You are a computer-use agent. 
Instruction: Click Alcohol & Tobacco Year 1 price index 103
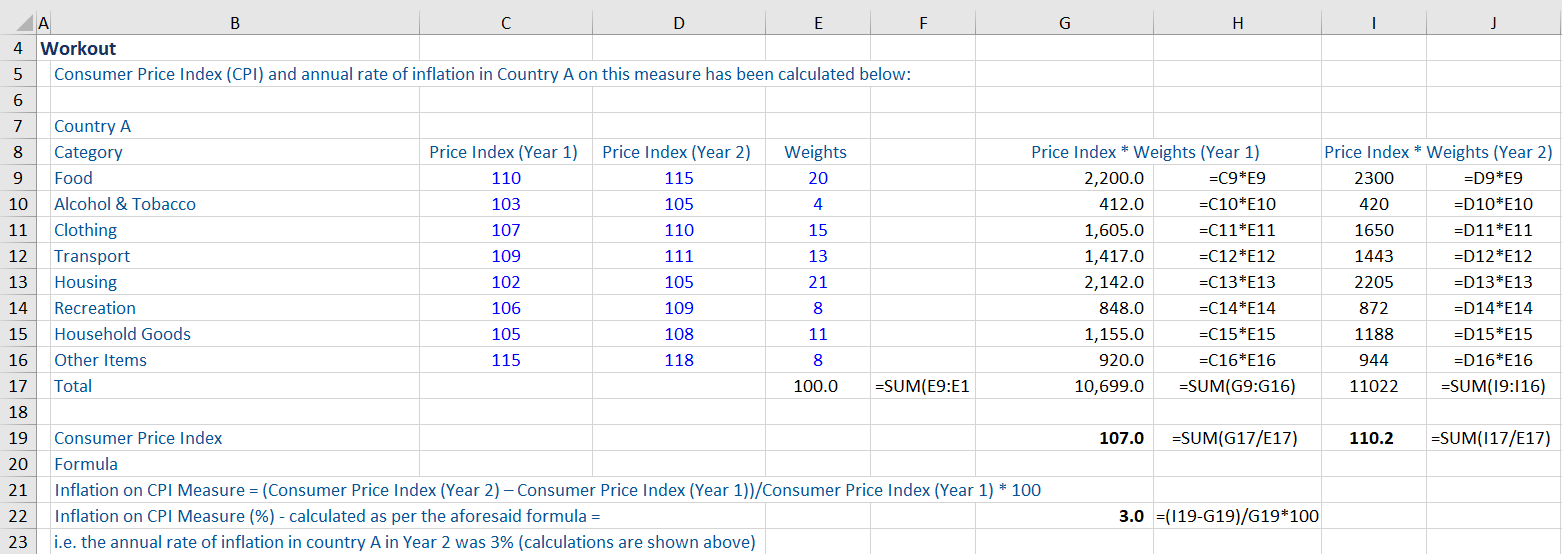click(505, 204)
